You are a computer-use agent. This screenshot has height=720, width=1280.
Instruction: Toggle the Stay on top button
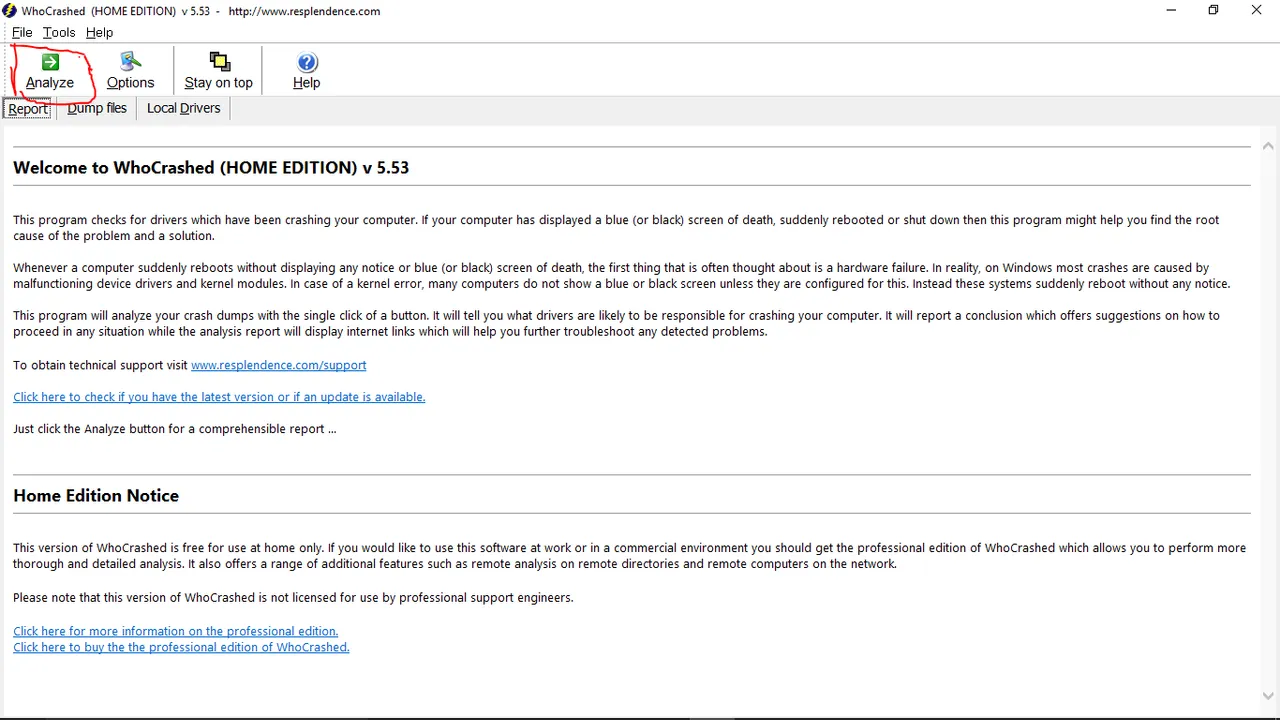pyautogui.click(x=219, y=71)
